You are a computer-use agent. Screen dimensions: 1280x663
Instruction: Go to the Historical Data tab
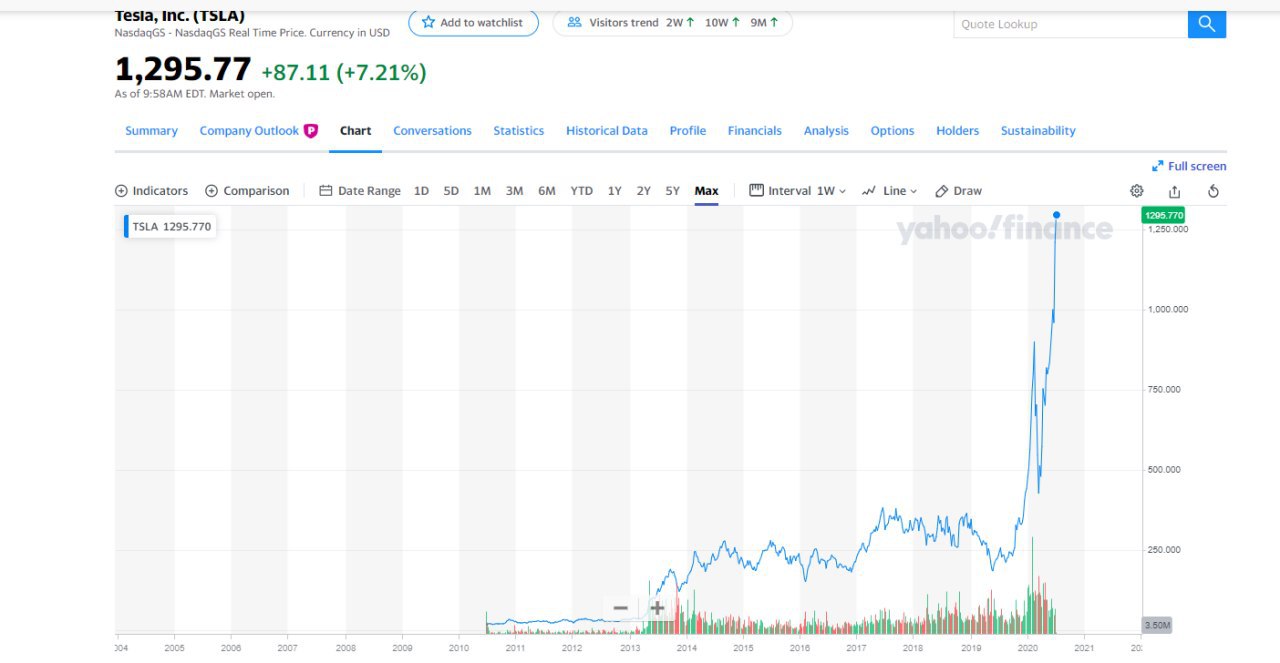click(x=606, y=131)
